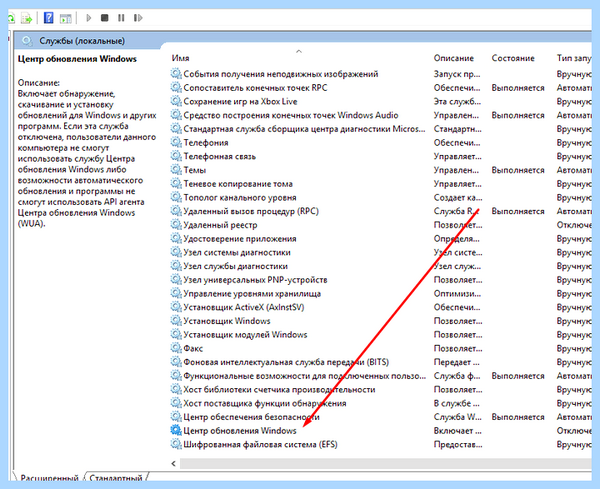Select the Факс service row

tap(193, 348)
